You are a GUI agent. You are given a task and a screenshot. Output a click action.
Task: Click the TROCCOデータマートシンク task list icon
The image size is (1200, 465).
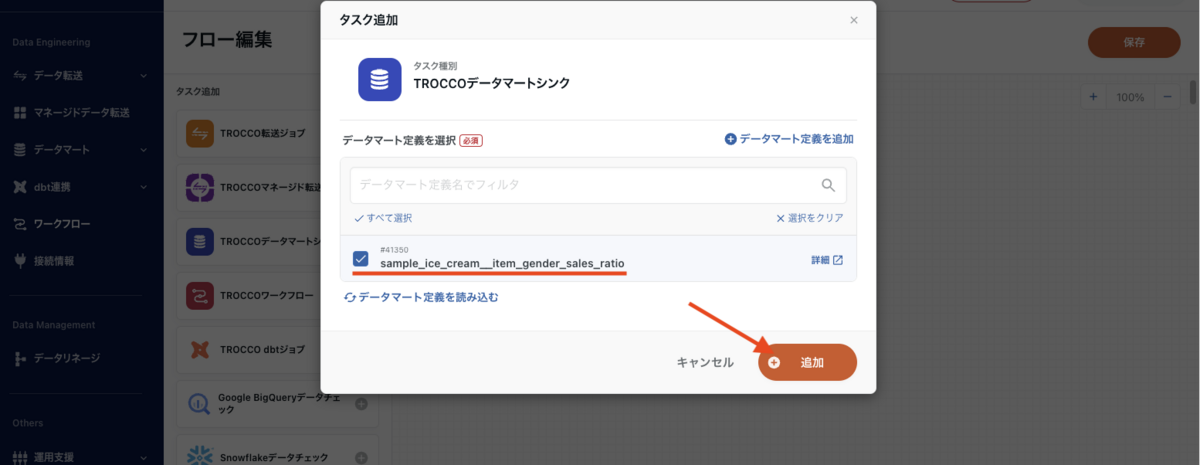pyautogui.click(x=201, y=241)
